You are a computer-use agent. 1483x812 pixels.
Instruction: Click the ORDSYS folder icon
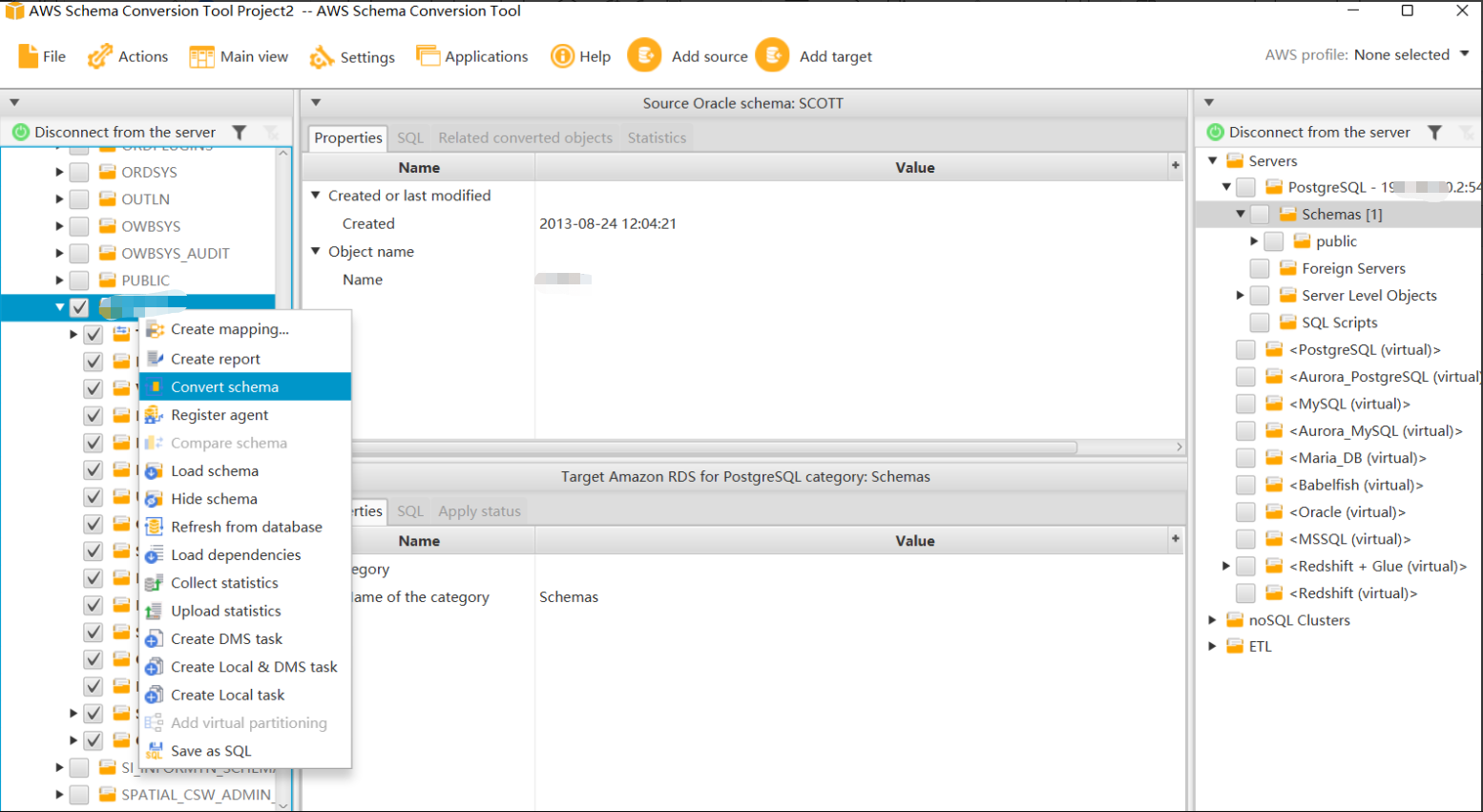click(x=108, y=172)
